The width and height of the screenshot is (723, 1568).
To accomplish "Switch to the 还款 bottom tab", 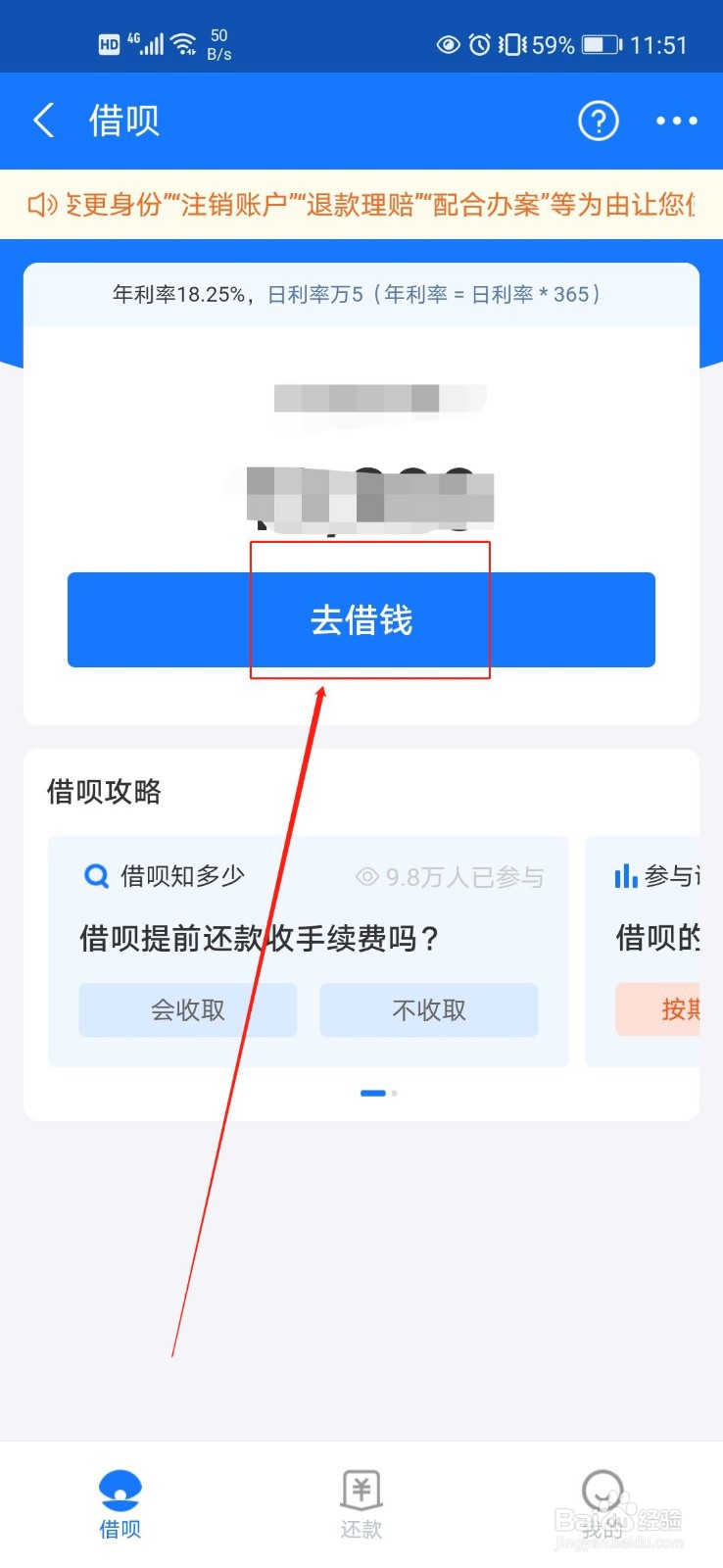I will click(361, 1504).
